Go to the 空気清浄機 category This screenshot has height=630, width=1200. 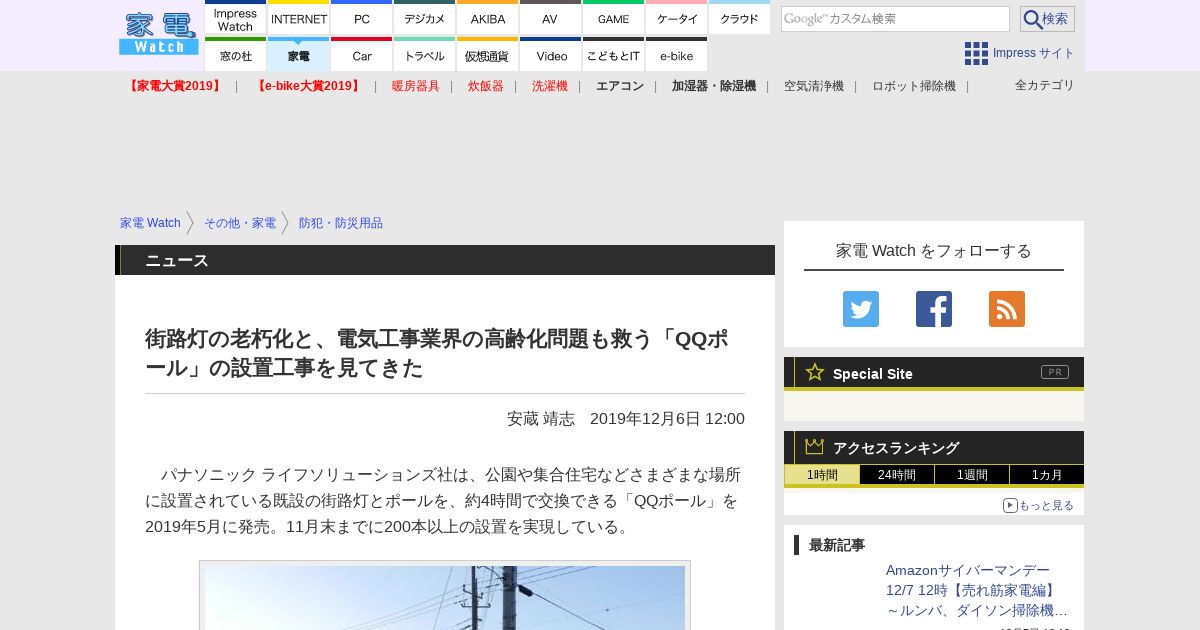(x=814, y=86)
